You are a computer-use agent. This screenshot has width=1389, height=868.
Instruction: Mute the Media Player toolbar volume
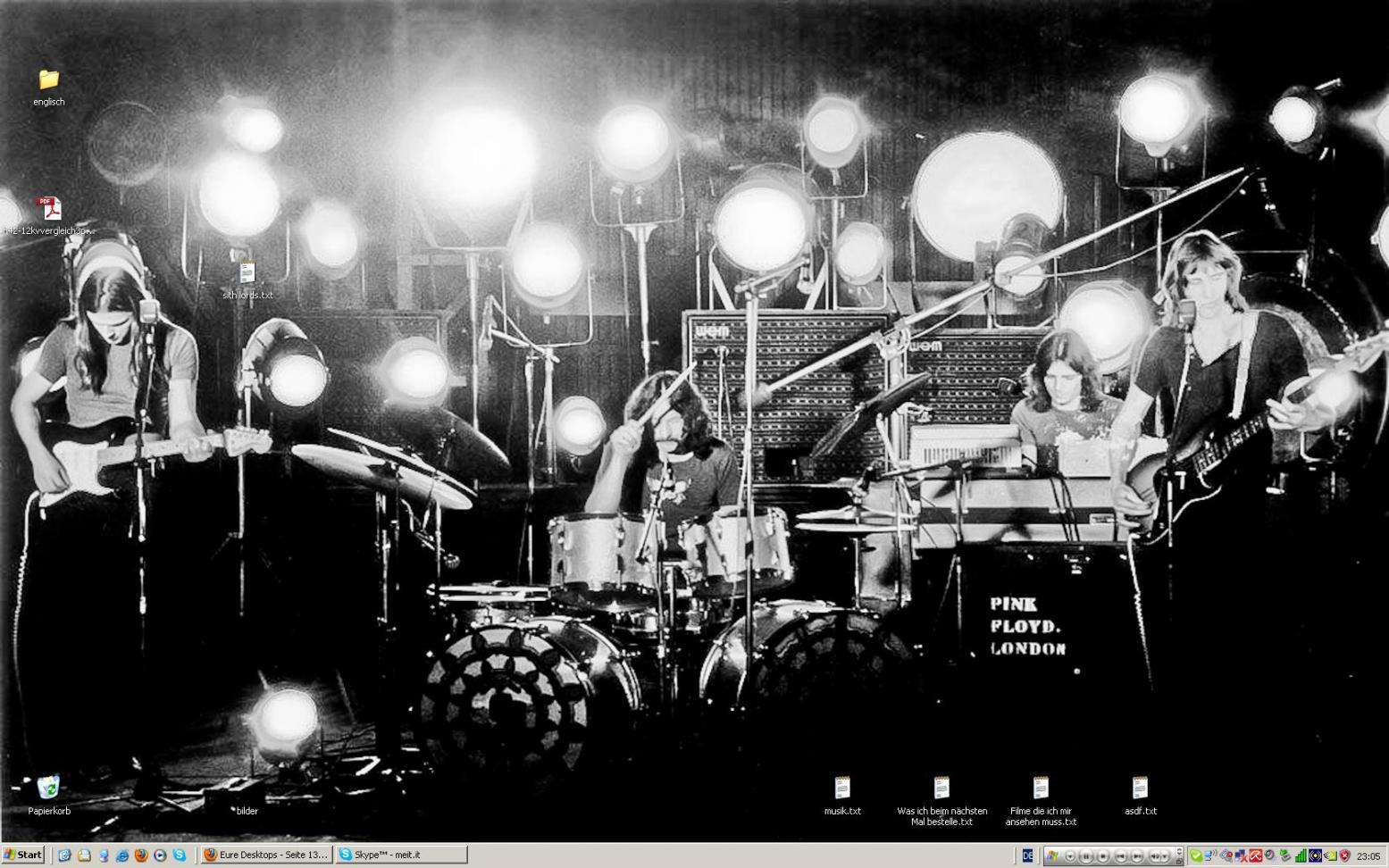(x=1155, y=855)
